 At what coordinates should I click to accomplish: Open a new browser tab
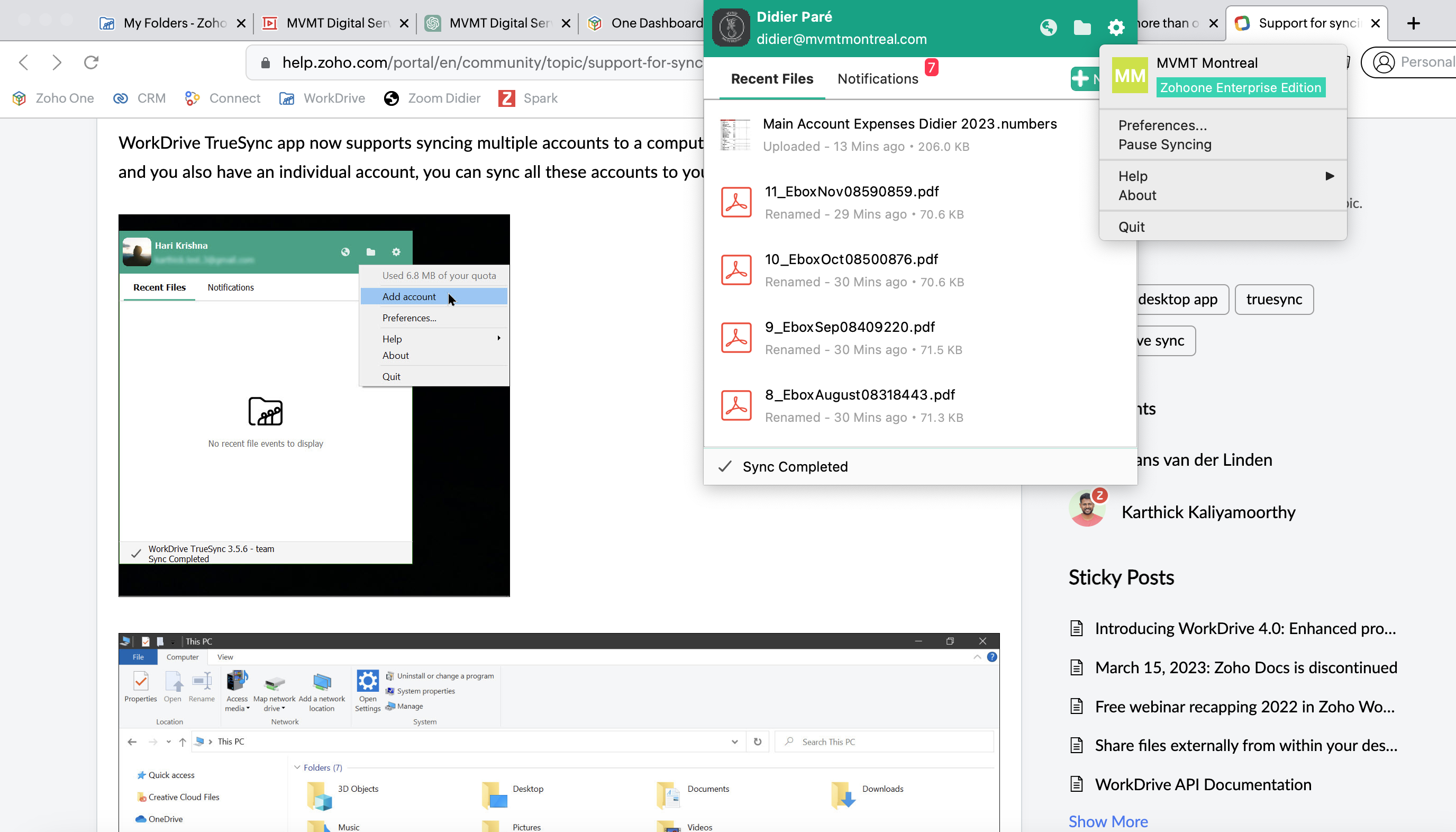pyautogui.click(x=1413, y=23)
